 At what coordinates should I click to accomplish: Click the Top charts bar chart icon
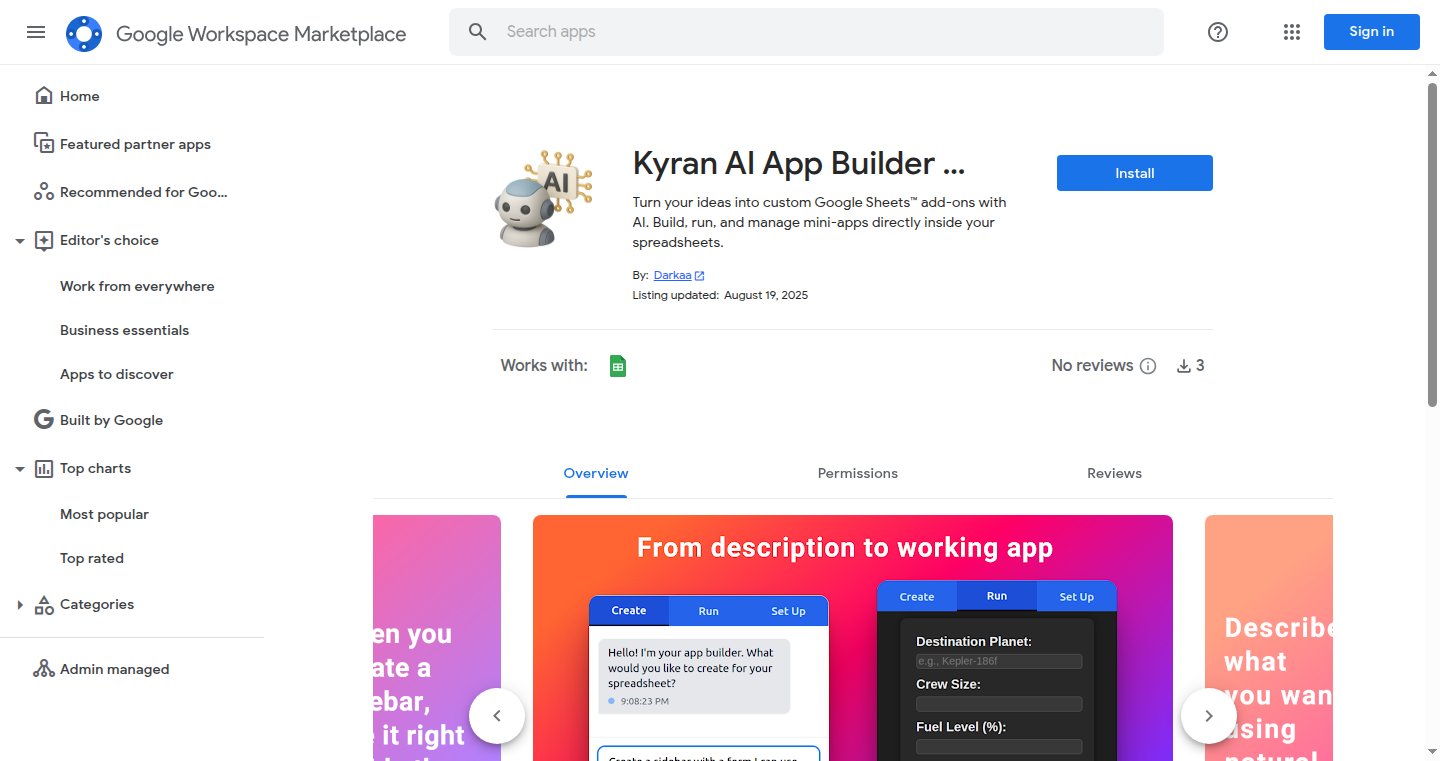pos(44,468)
